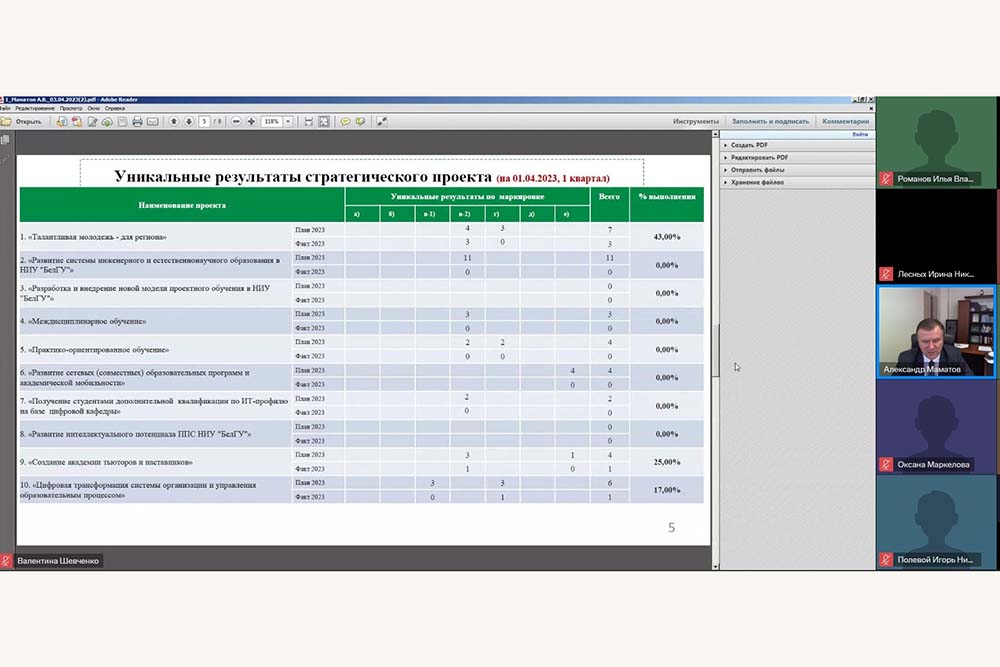1000x667 pixels.
Task: Select Александр Маматов's video tile
Action: coord(936,331)
